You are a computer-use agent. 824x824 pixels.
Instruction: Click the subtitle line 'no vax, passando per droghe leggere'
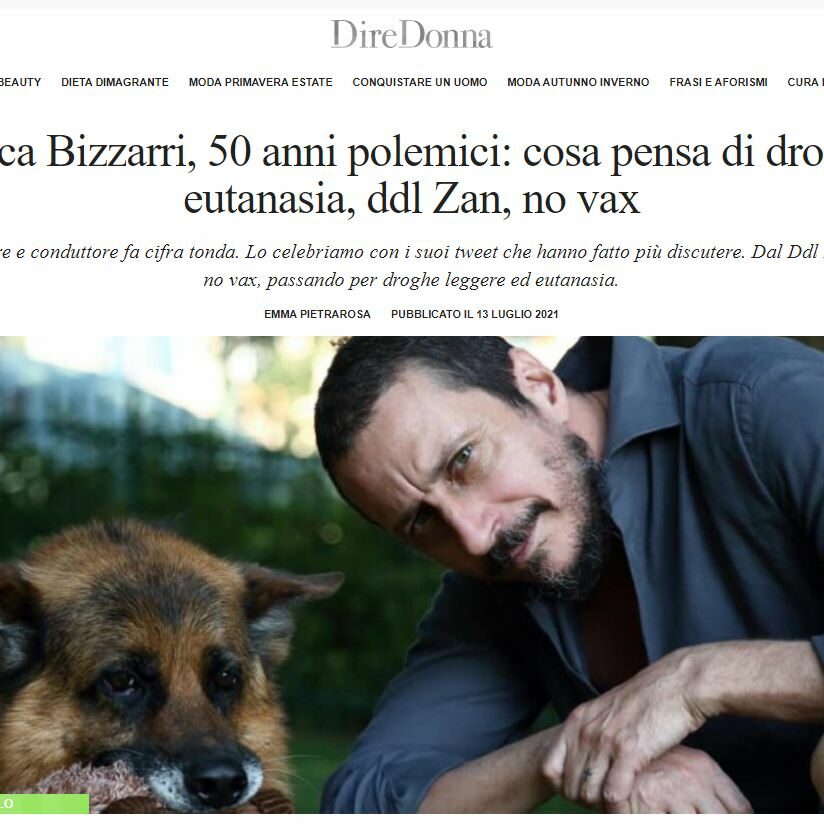pos(411,280)
